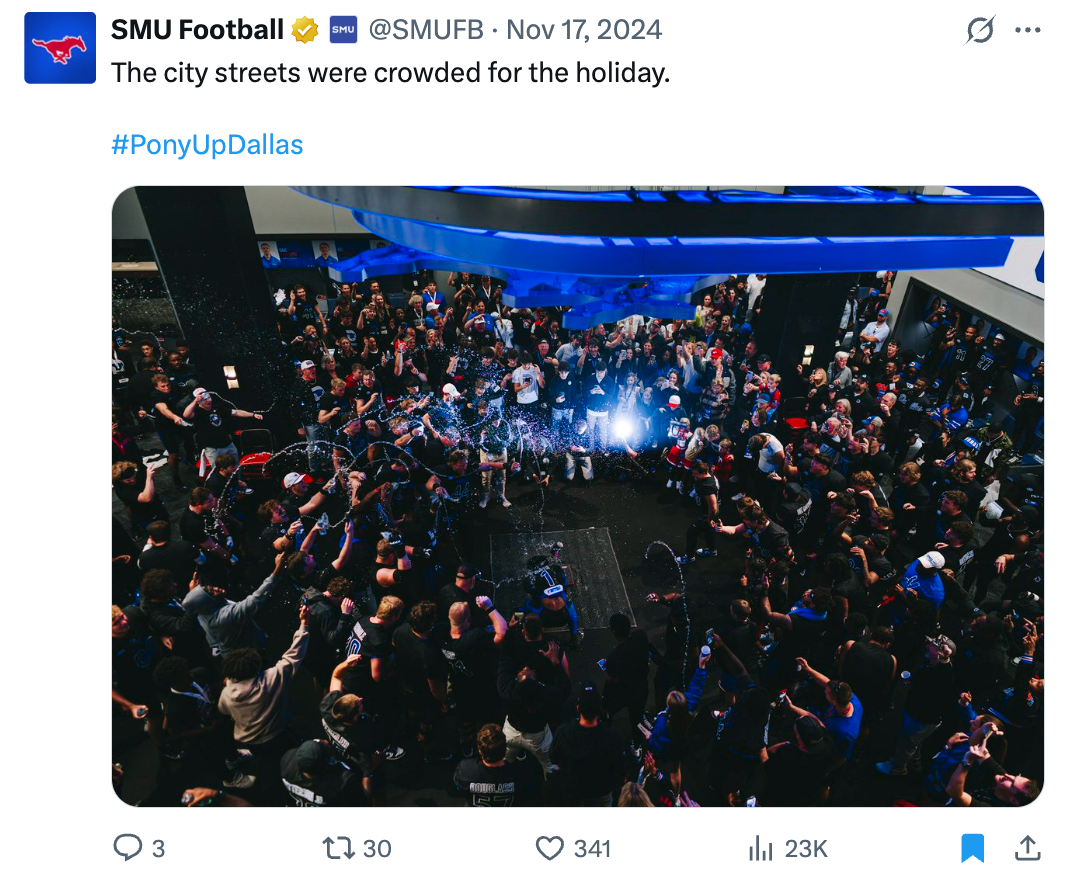The width and height of the screenshot is (1066, 886).
Task: Click the 23K views count
Action: (806, 849)
